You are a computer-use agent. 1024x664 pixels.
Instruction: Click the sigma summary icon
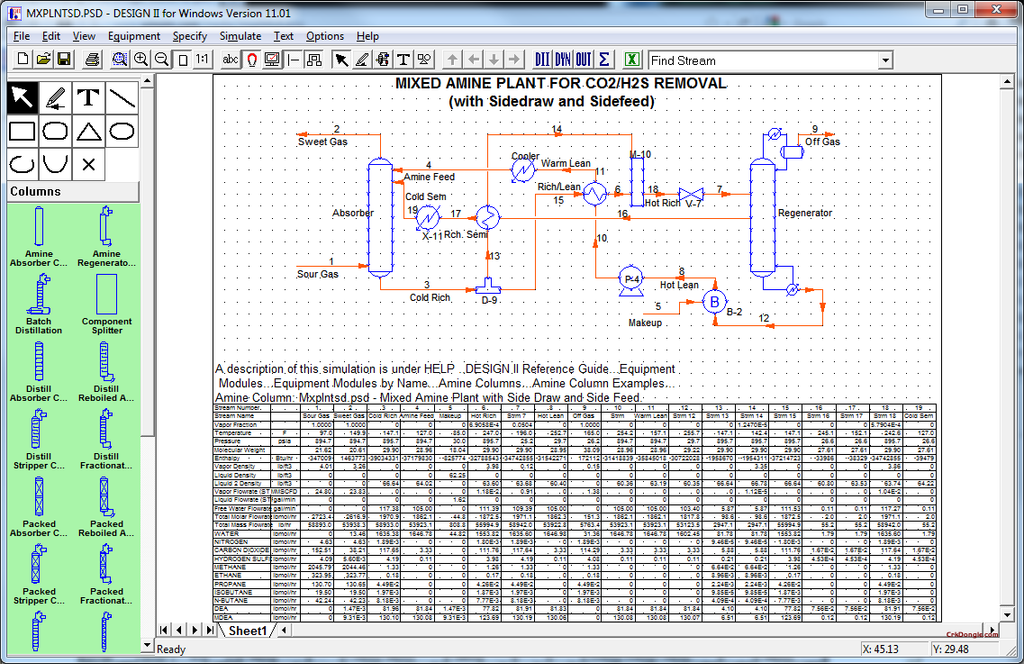(x=604, y=59)
